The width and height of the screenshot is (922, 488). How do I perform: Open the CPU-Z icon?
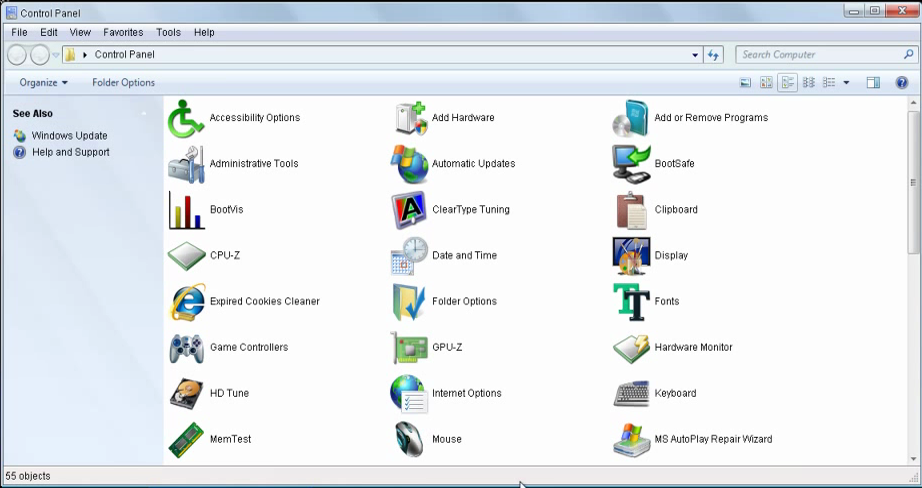click(186, 256)
